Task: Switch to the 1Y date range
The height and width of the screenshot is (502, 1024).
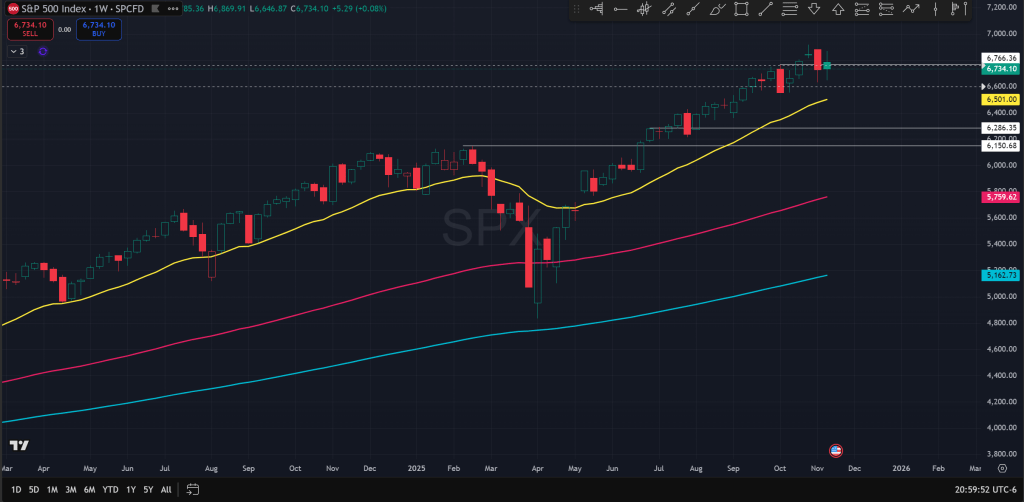Action: pyautogui.click(x=130, y=490)
